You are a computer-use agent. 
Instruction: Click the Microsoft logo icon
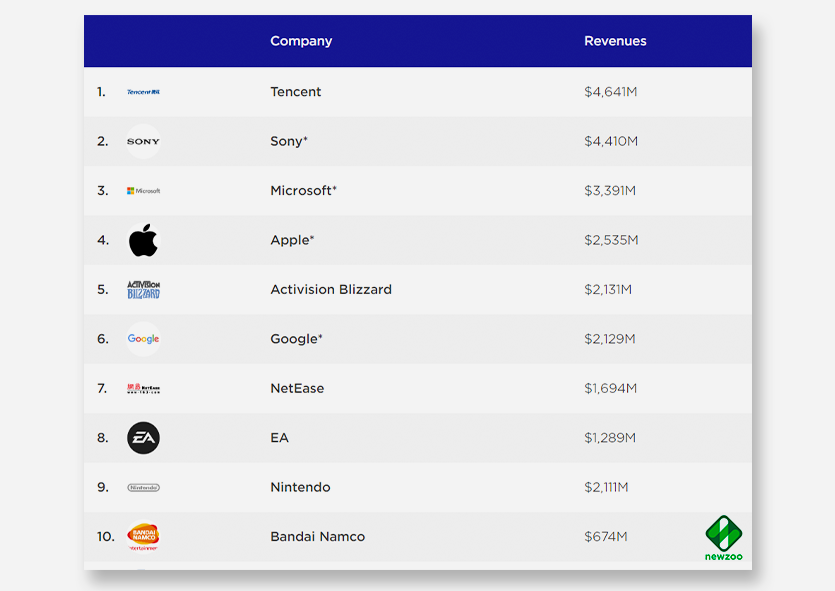point(143,191)
